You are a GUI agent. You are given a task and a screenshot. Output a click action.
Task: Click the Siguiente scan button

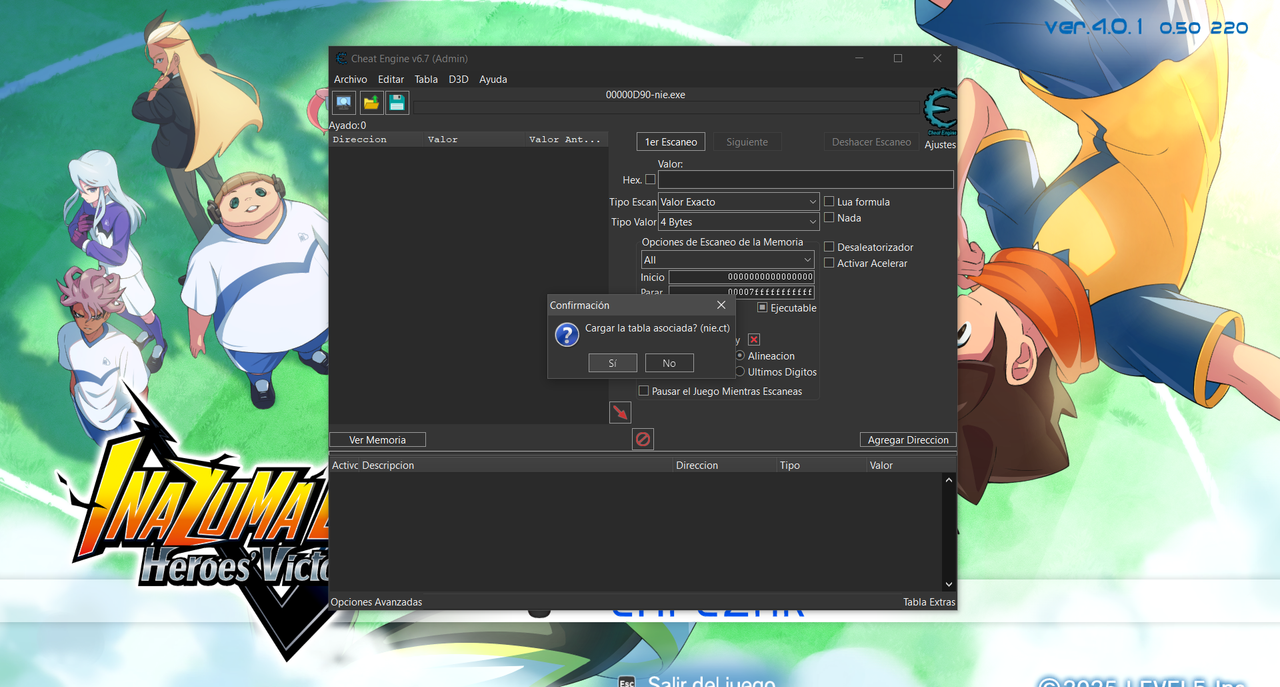(747, 142)
